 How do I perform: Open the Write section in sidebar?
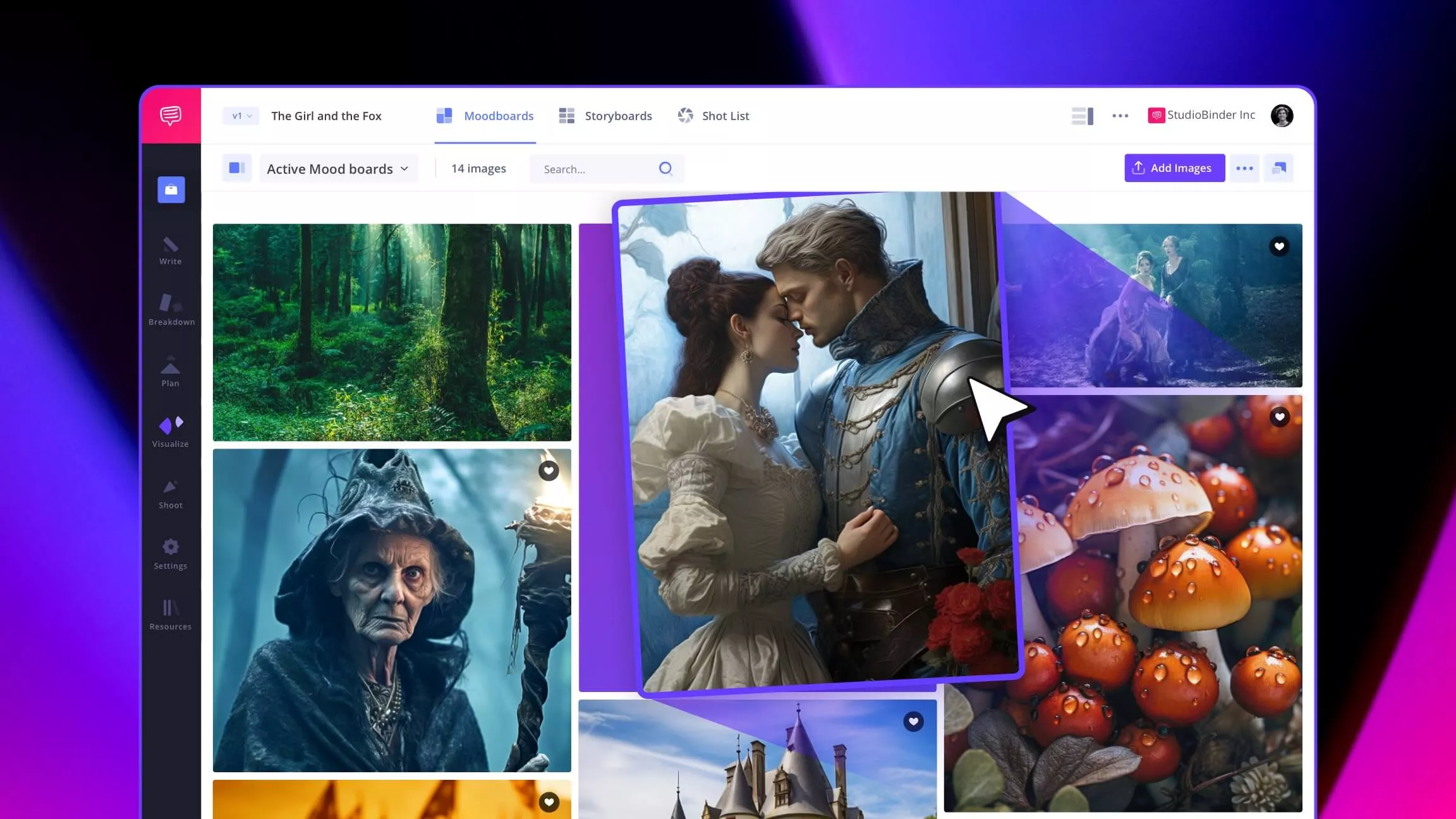point(170,251)
